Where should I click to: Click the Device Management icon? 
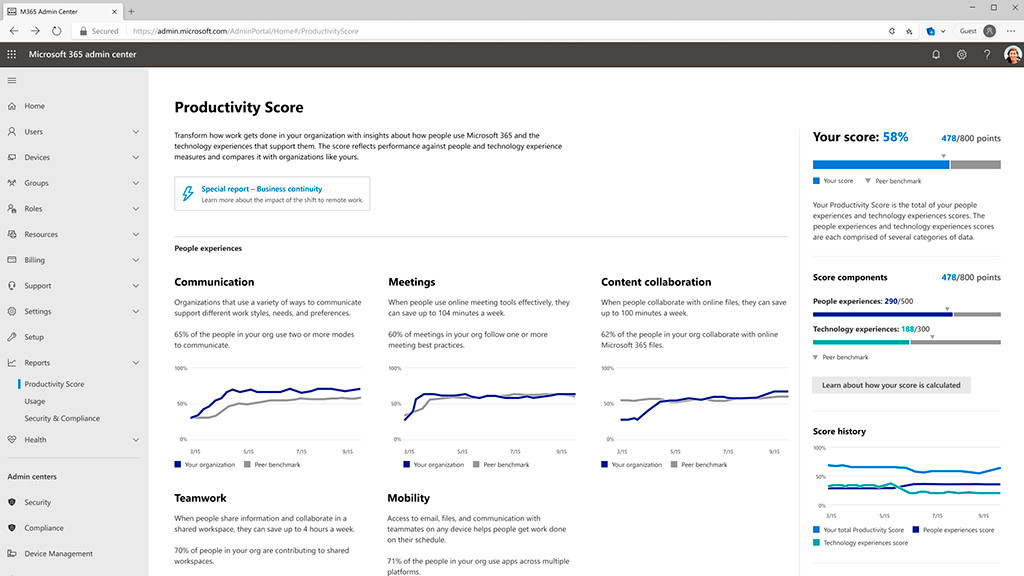[x=12, y=553]
